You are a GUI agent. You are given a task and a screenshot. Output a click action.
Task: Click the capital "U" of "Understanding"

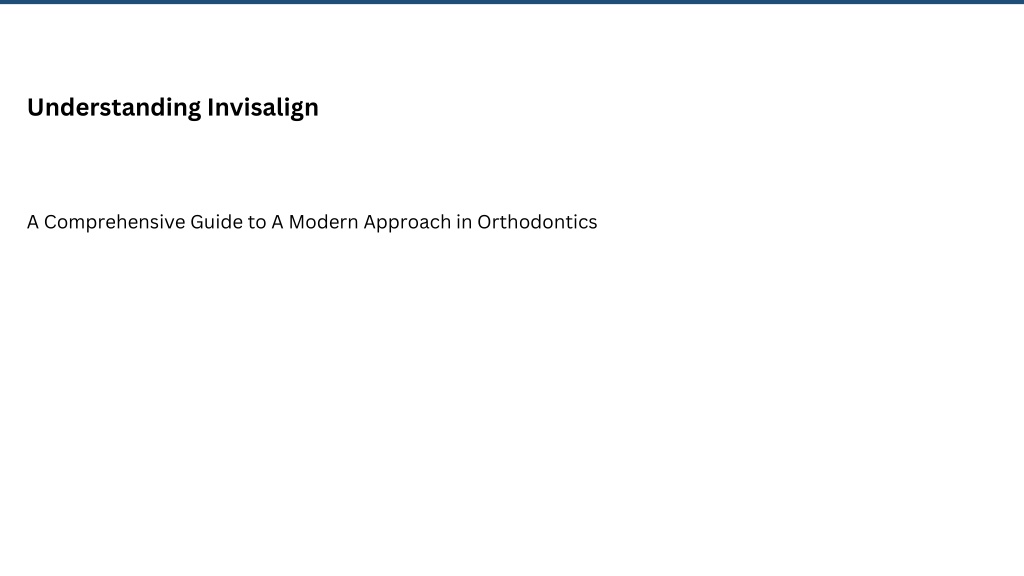35,107
